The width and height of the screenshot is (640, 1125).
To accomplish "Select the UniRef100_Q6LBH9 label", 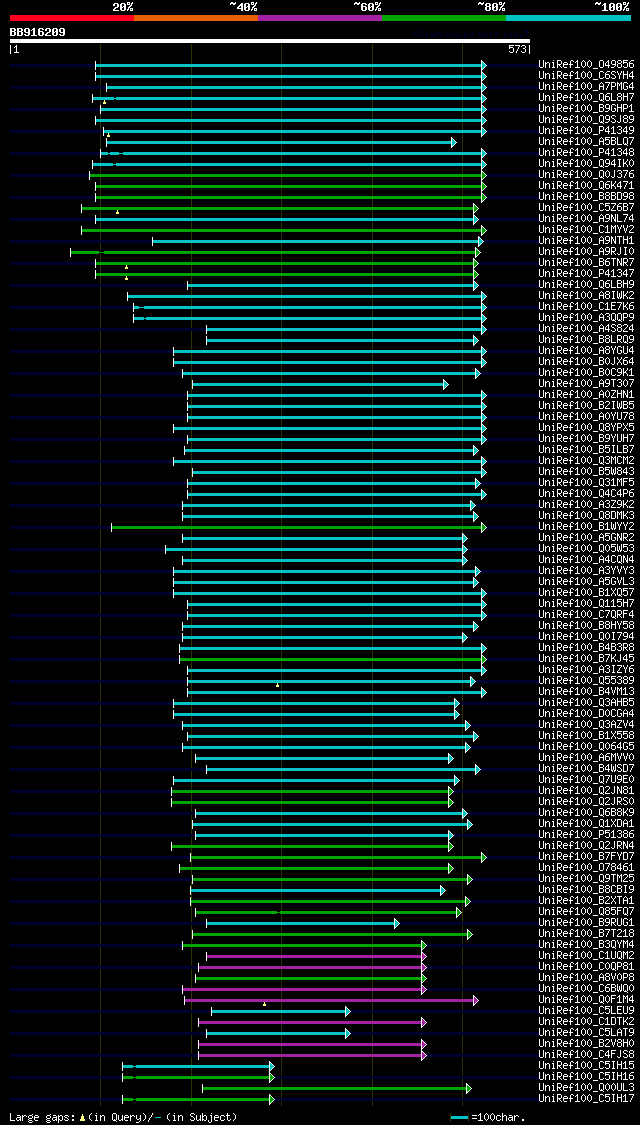I will click(586, 285).
